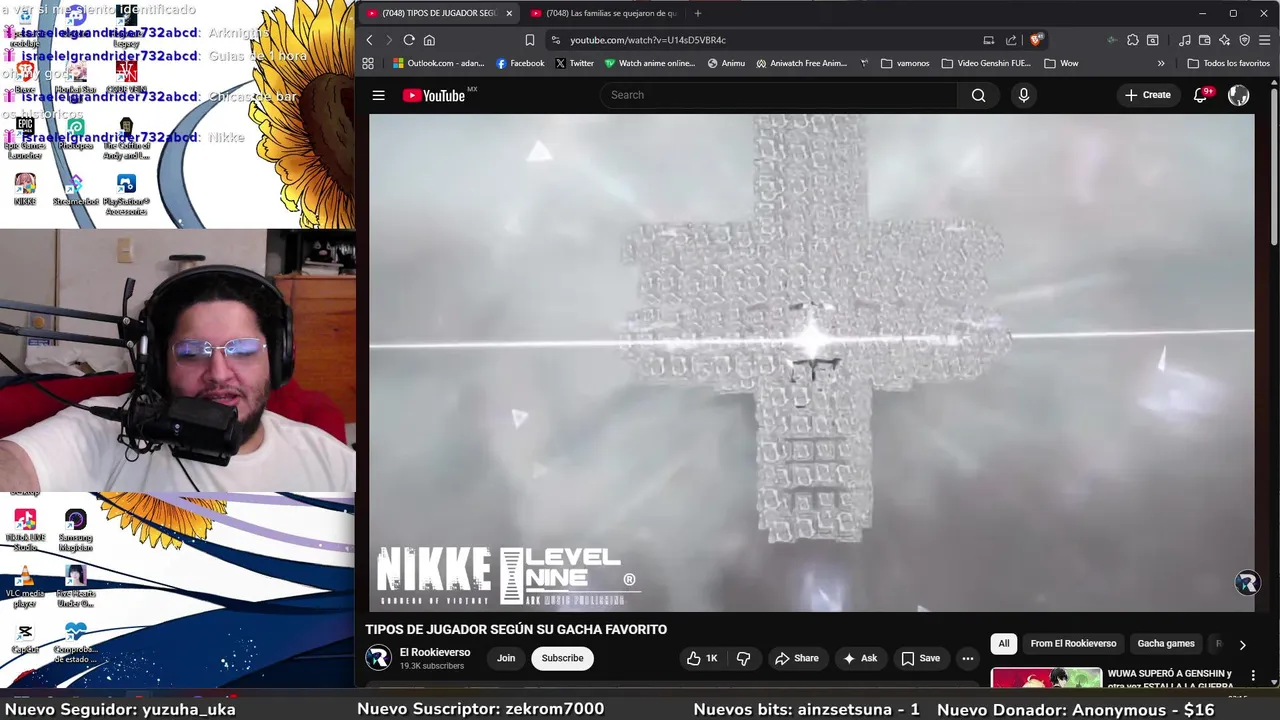Open the browser main hamburger menu
1280x720 pixels.
1265,40
